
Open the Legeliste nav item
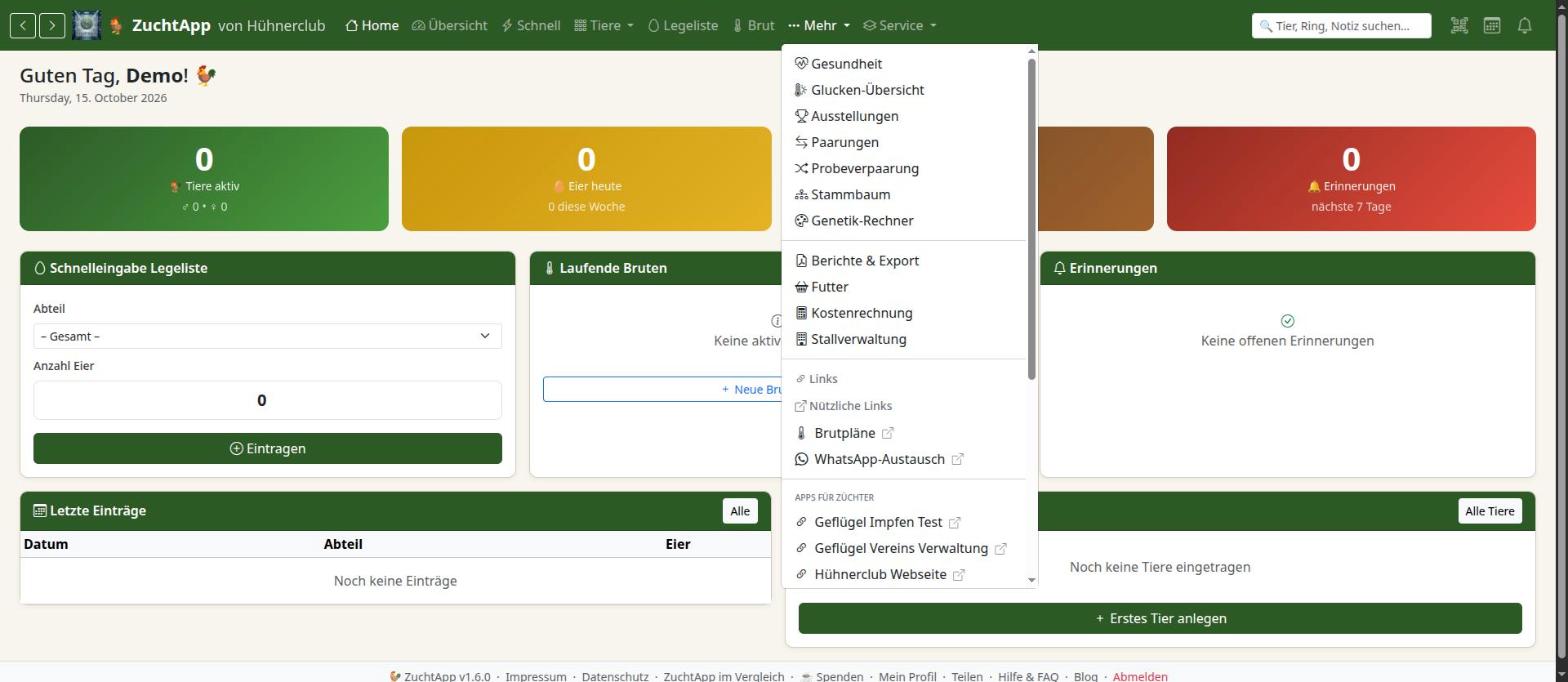(683, 26)
